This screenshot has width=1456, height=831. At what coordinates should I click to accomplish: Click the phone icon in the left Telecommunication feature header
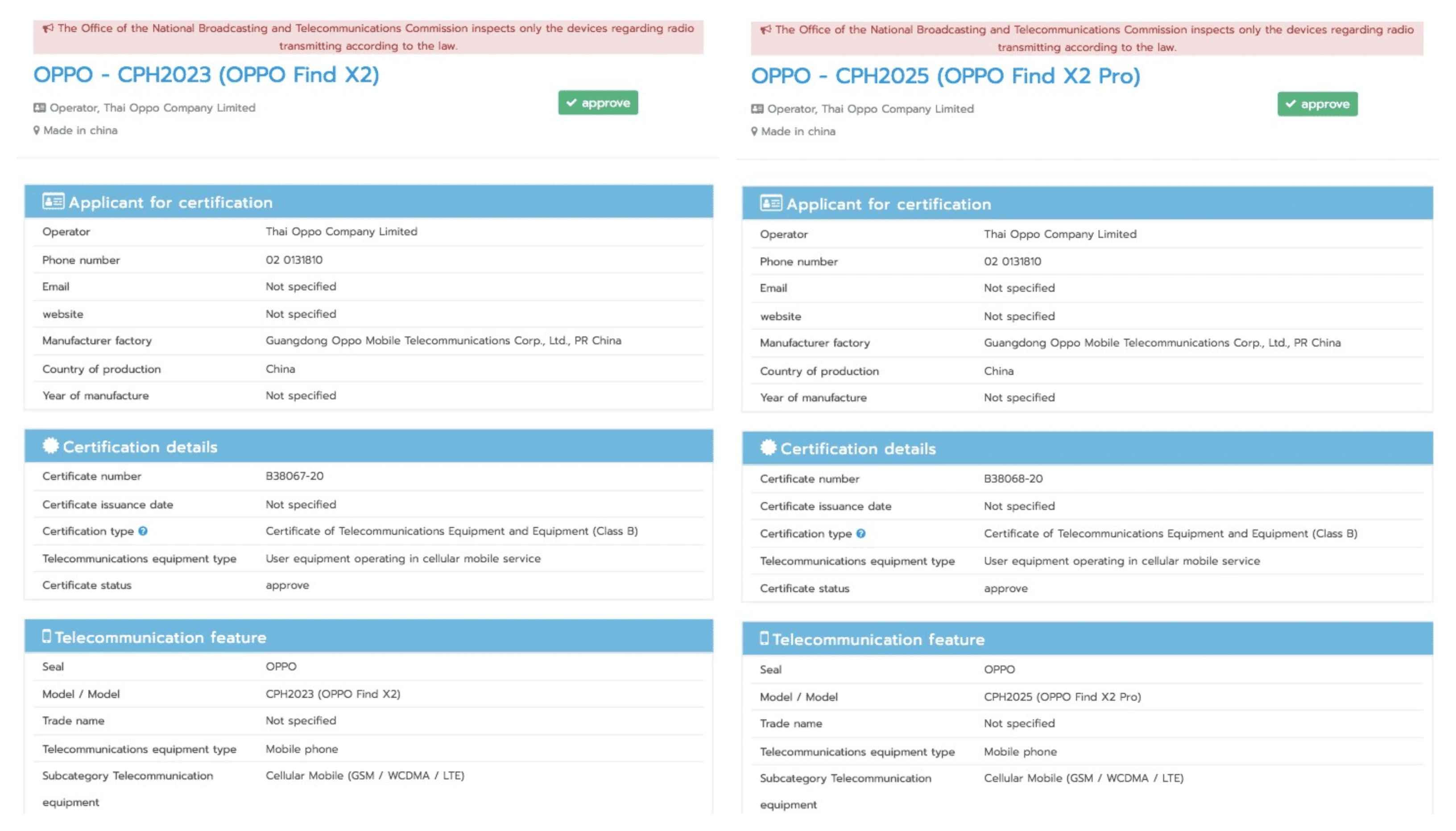click(47, 636)
